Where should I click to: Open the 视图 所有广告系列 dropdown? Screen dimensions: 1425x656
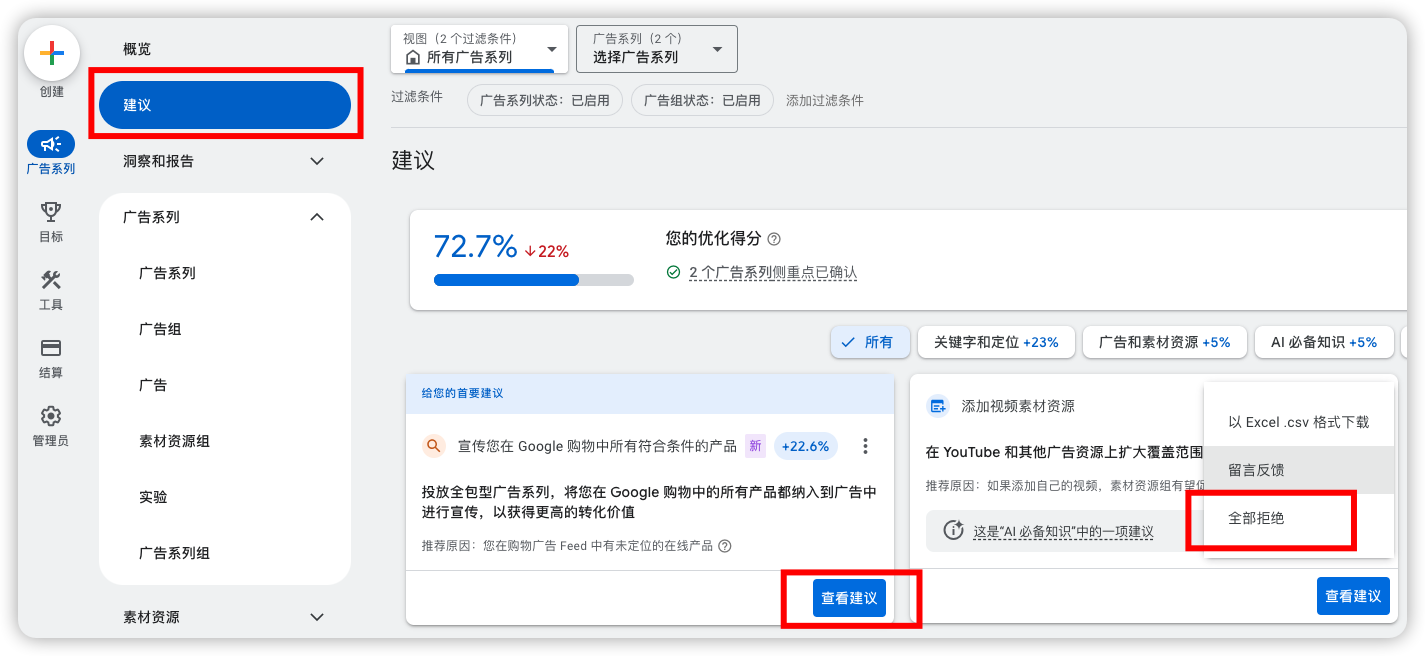(479, 50)
